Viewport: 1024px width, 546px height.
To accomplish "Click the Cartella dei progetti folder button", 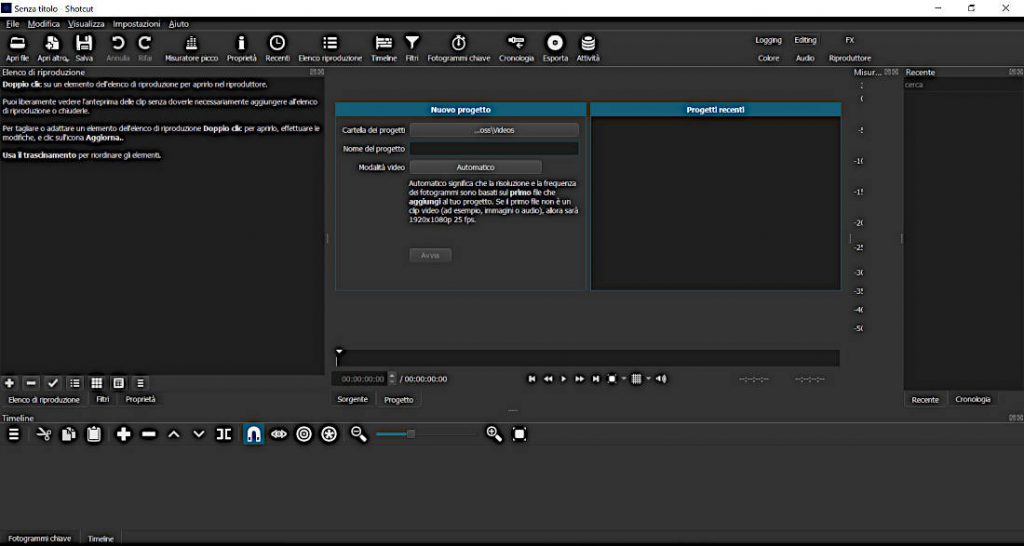I will click(494, 130).
